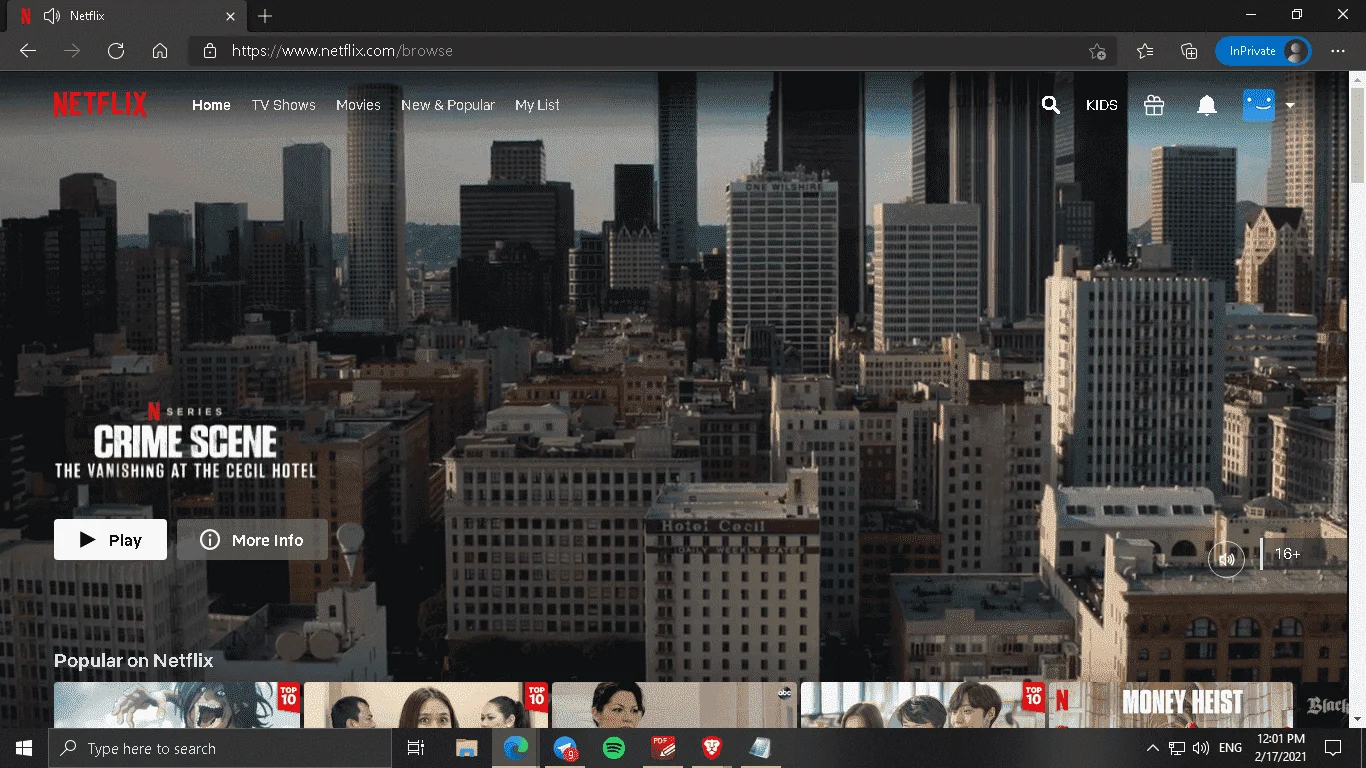Open Task View
Screen dimensions: 1366x768
coord(416,748)
